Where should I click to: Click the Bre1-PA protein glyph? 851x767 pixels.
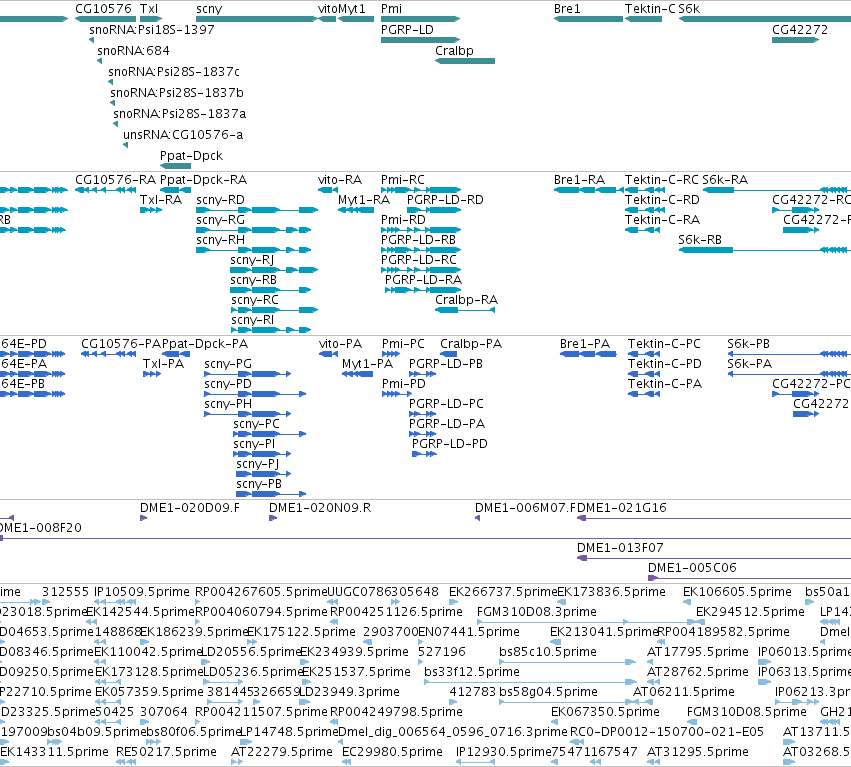point(588,354)
